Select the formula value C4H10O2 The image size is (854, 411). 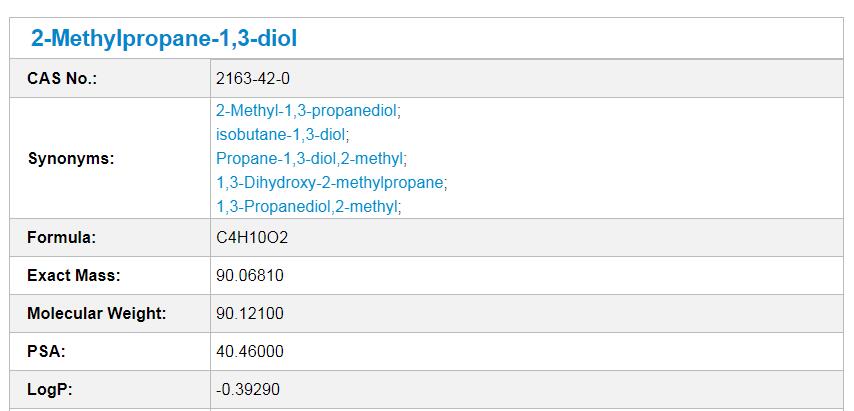pos(252,238)
